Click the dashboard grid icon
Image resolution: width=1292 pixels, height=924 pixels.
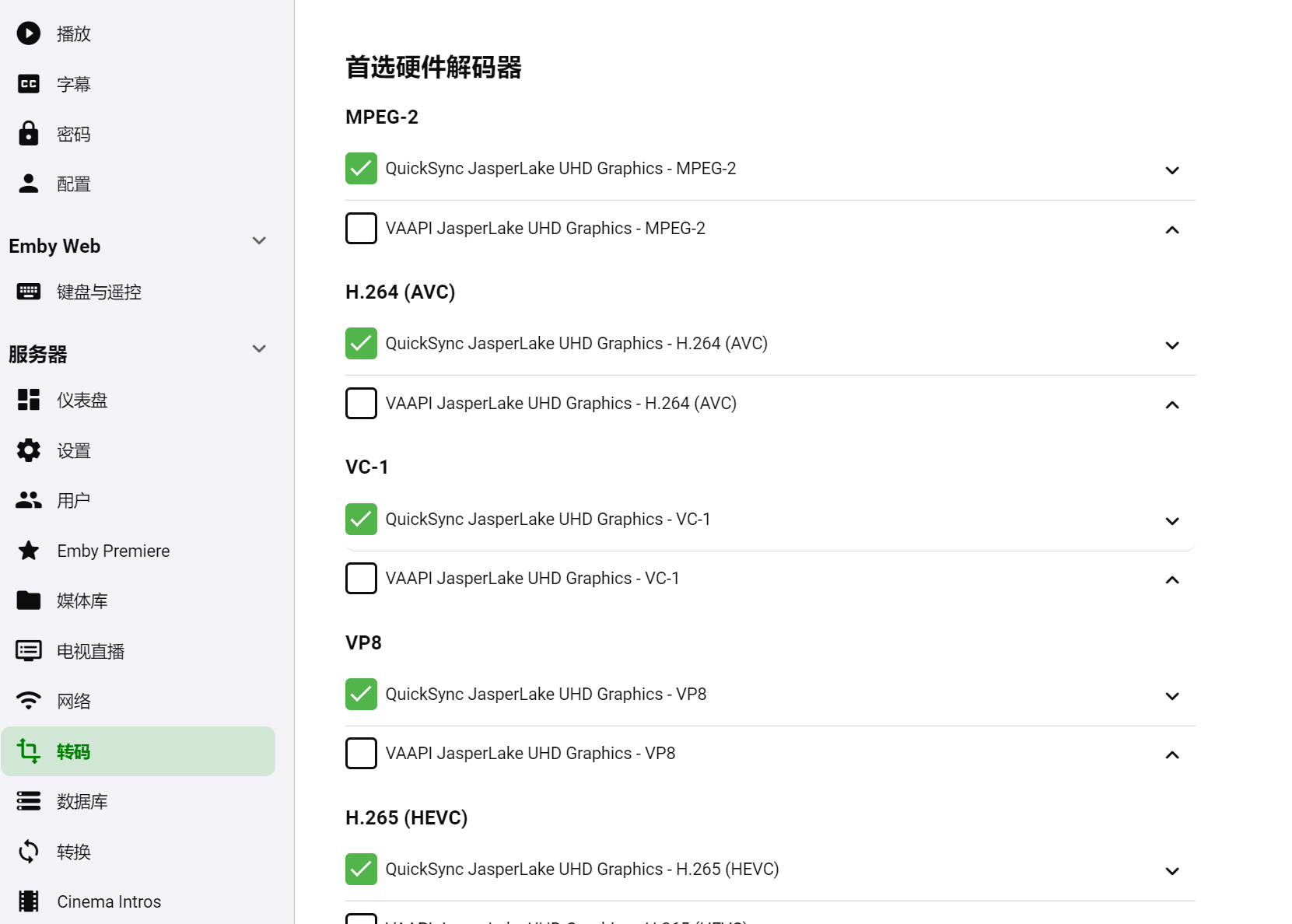[29, 400]
